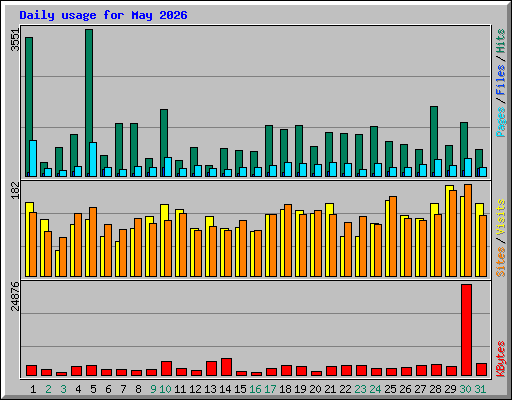Click the blue 'Files' legend label
The height and width of the screenshot is (400, 512).
[x=501, y=80]
